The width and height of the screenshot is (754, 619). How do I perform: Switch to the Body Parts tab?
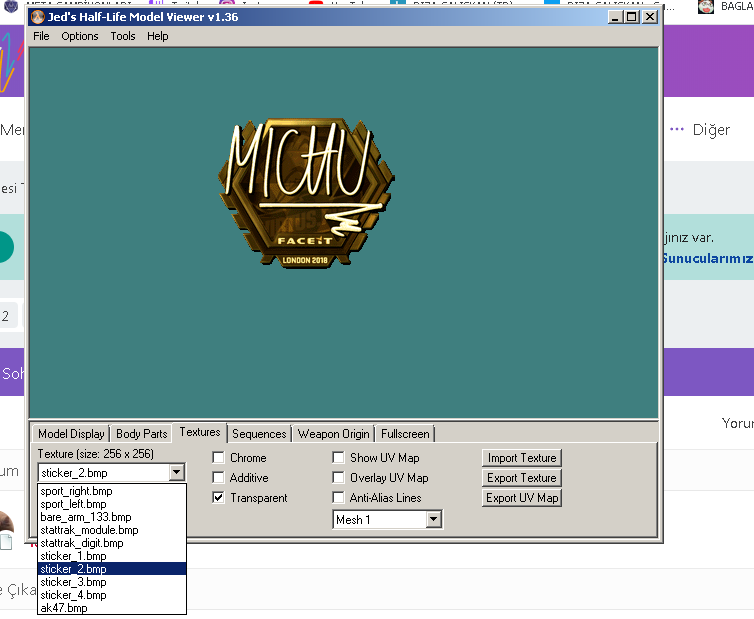pyautogui.click(x=141, y=434)
